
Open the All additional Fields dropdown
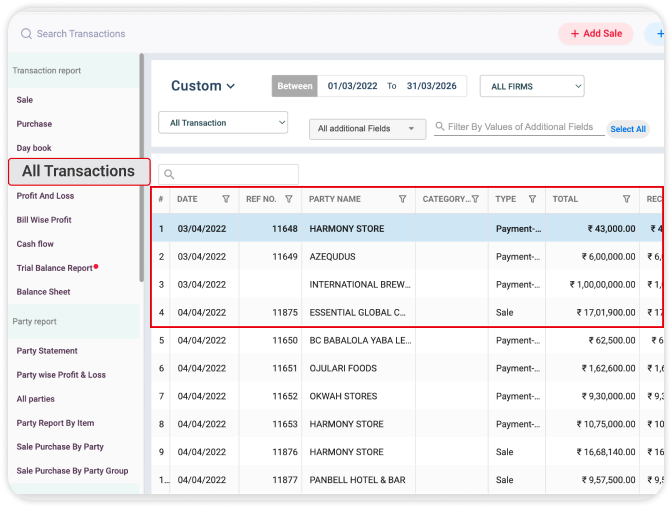click(367, 129)
